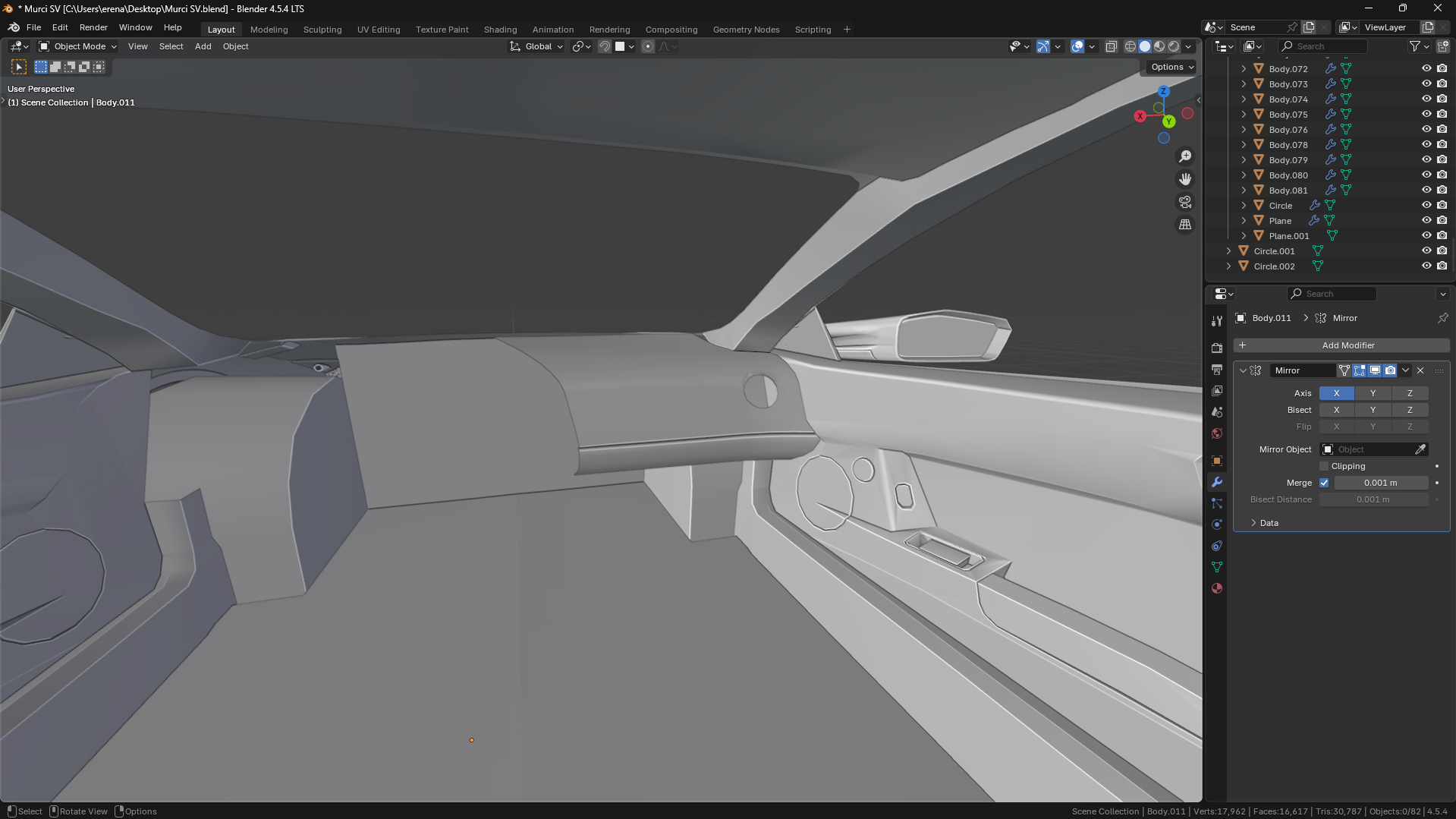This screenshot has height=819, width=1456.
Task: Click the Merge distance 0.001 m field
Action: (1381, 483)
